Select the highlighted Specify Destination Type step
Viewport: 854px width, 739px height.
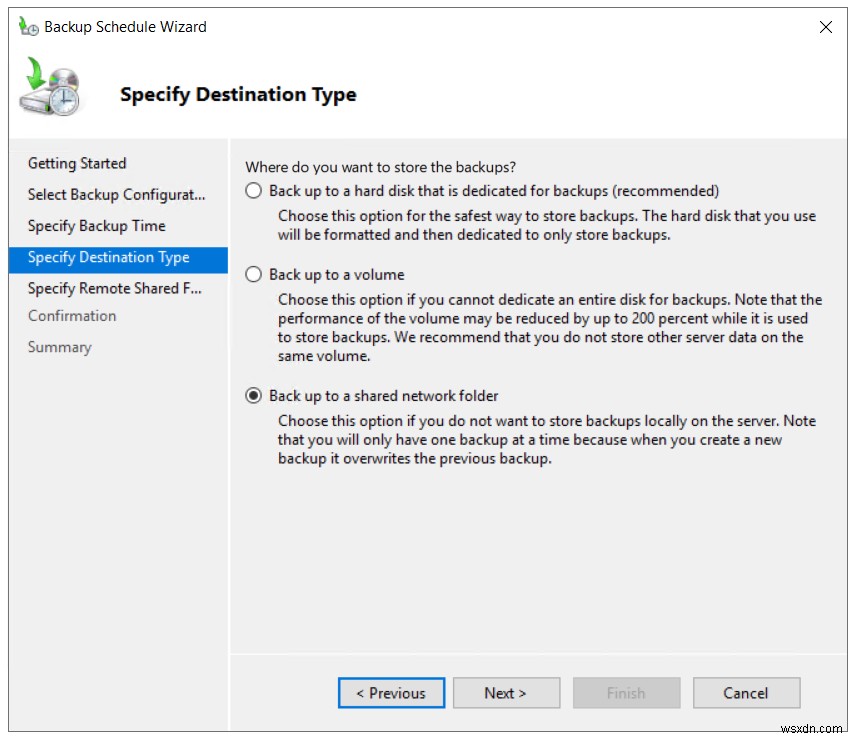pyautogui.click(x=108, y=257)
